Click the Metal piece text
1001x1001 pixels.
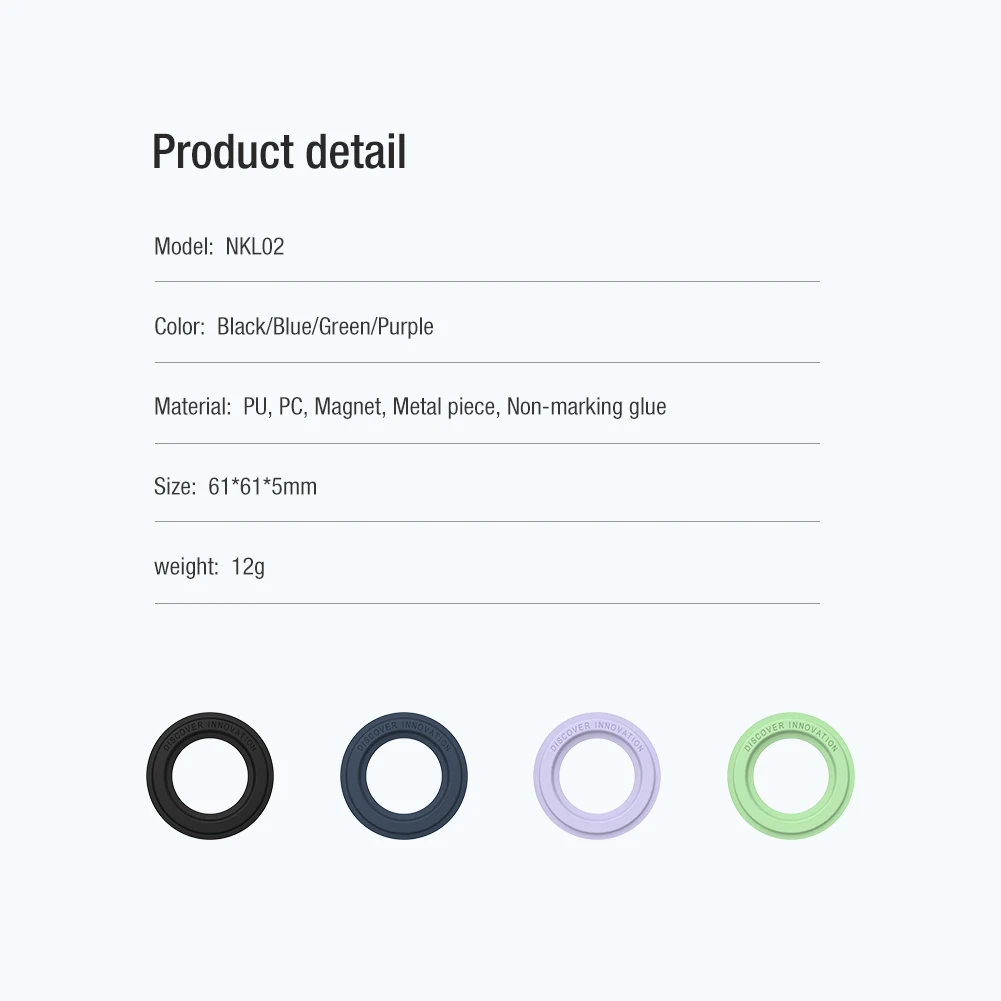click(446, 407)
